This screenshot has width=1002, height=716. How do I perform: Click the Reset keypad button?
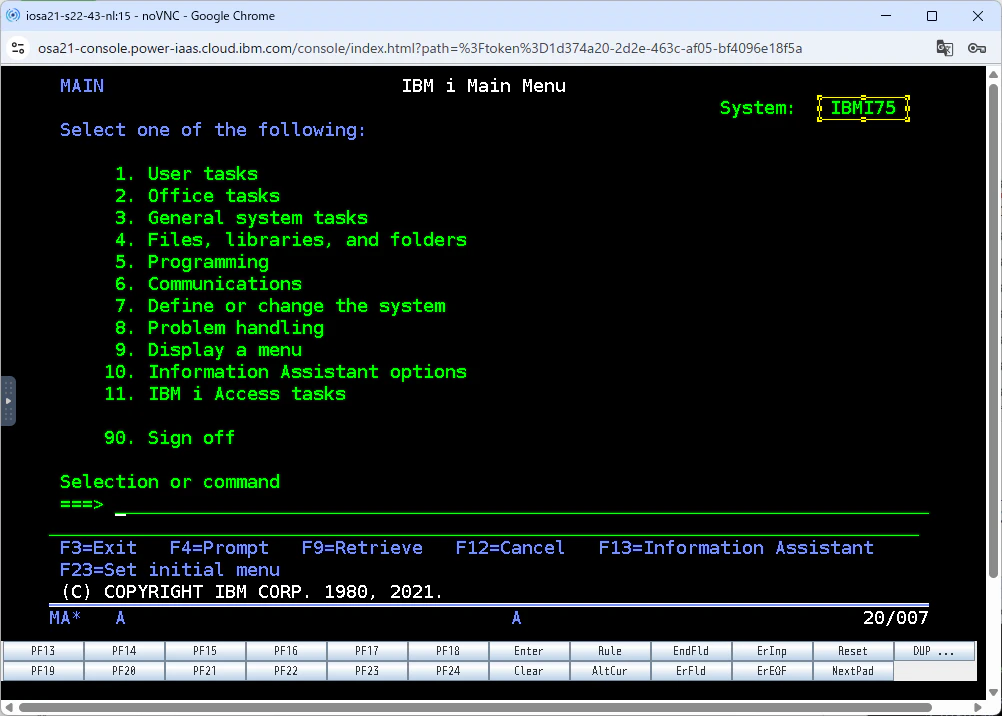click(x=853, y=651)
